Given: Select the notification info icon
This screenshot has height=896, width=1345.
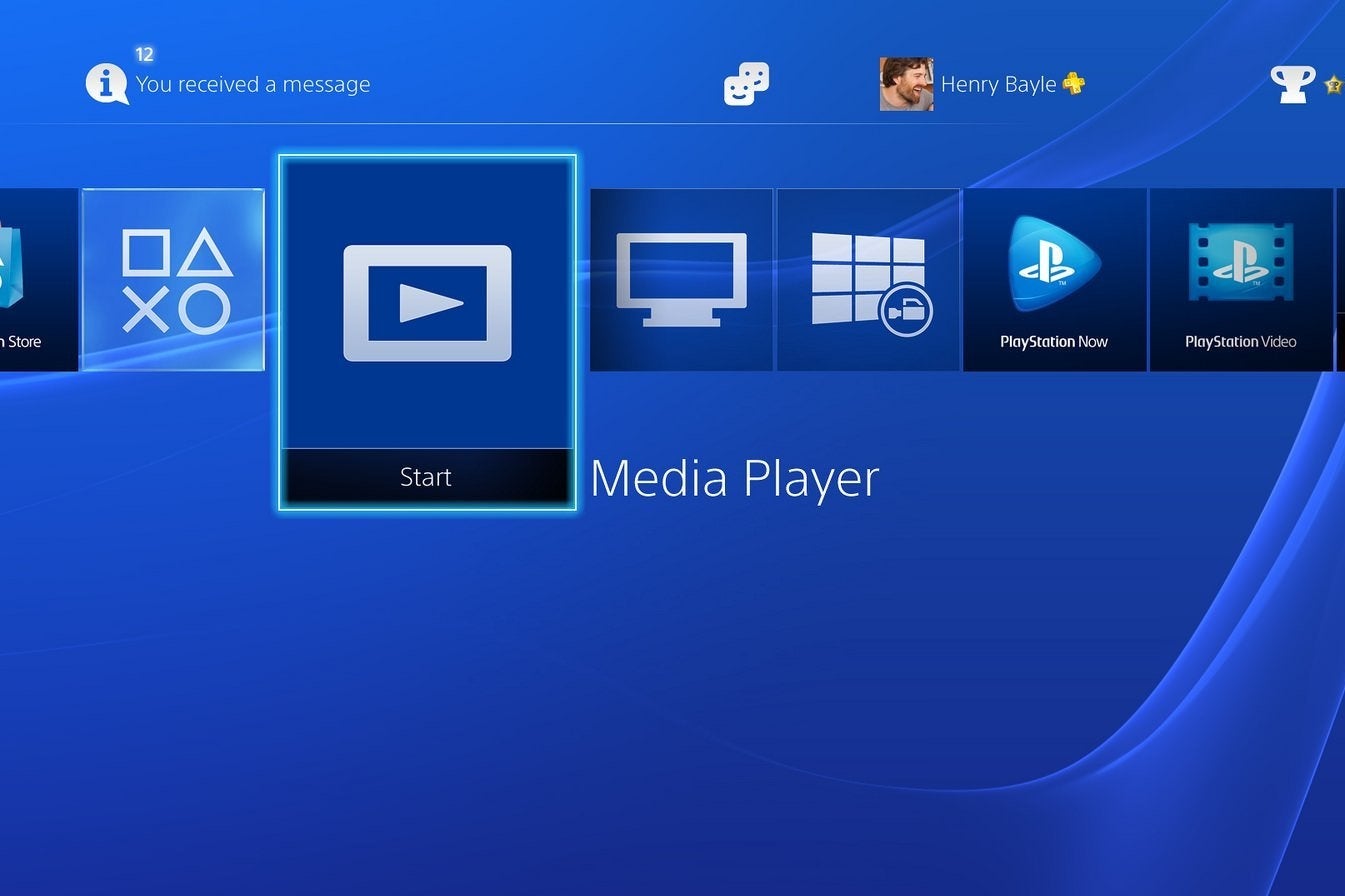Looking at the screenshot, I should pyautogui.click(x=107, y=84).
